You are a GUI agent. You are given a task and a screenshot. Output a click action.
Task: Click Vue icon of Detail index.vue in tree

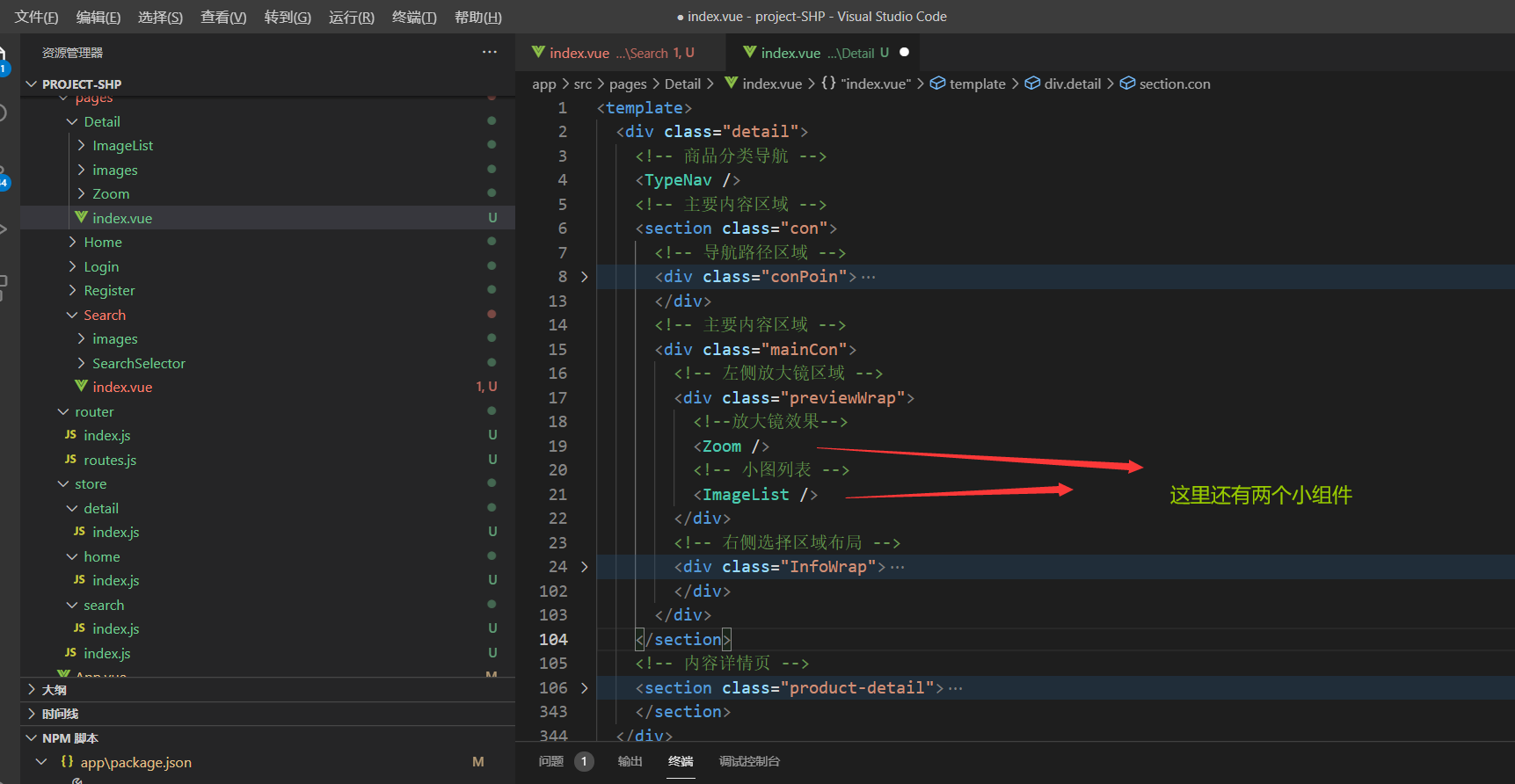pyautogui.click(x=81, y=217)
